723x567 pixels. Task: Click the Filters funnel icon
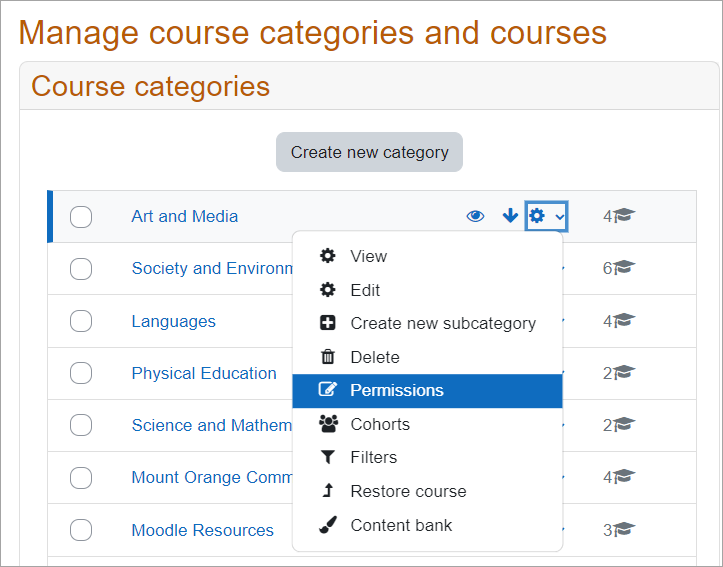(x=328, y=457)
